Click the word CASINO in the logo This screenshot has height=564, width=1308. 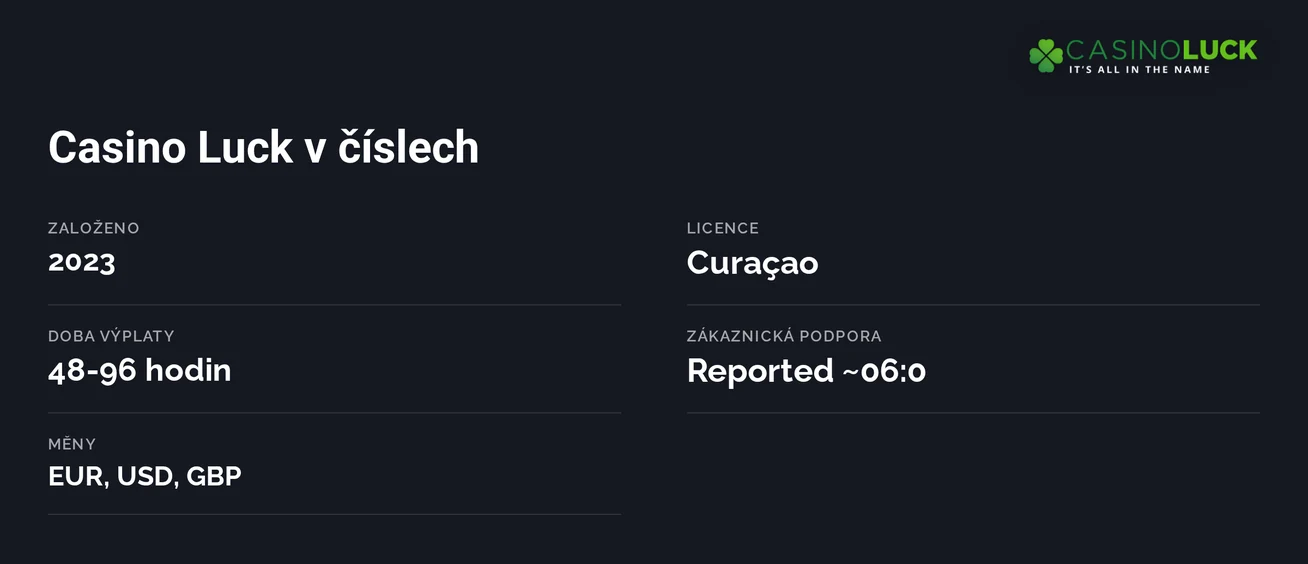1124,50
